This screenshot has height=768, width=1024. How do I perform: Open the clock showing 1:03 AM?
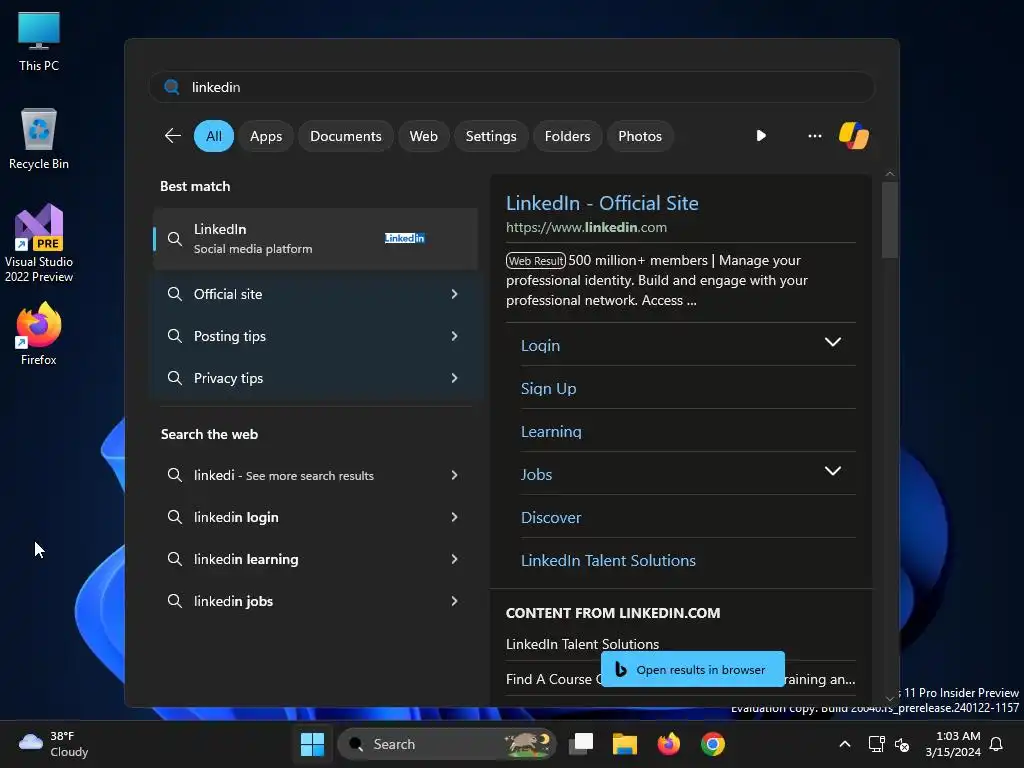point(953,744)
